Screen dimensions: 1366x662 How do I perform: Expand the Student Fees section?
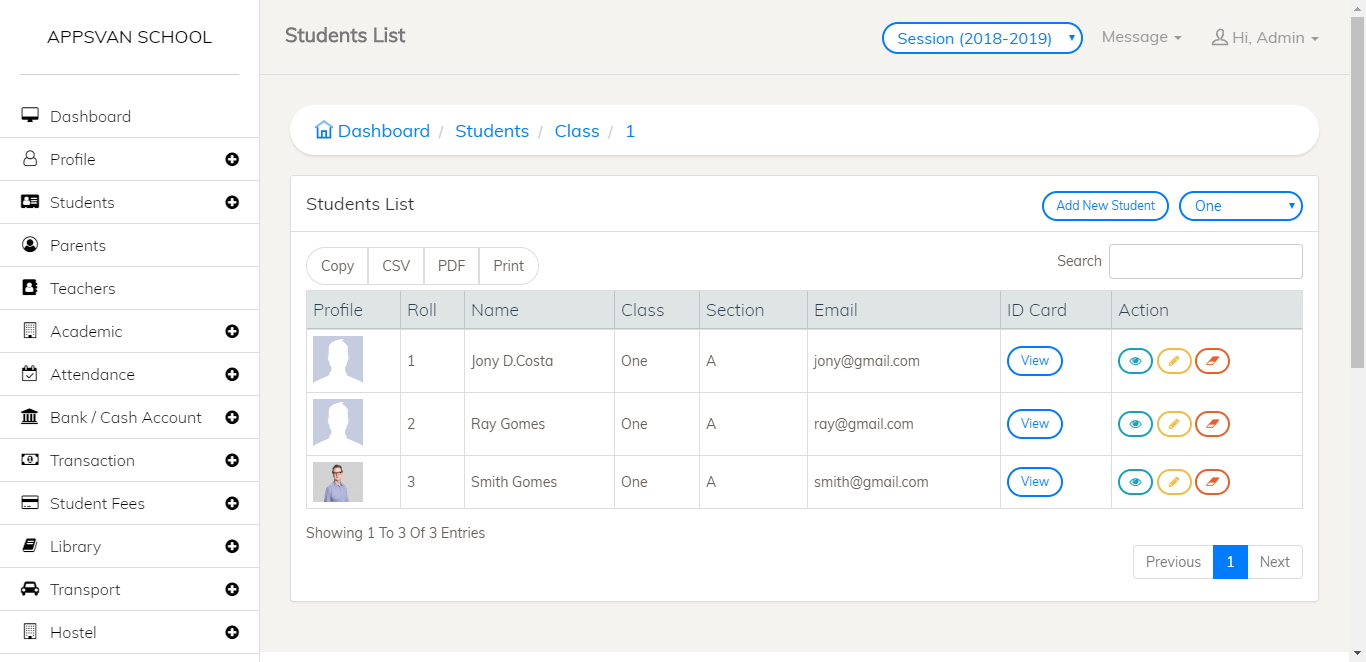tap(232, 503)
